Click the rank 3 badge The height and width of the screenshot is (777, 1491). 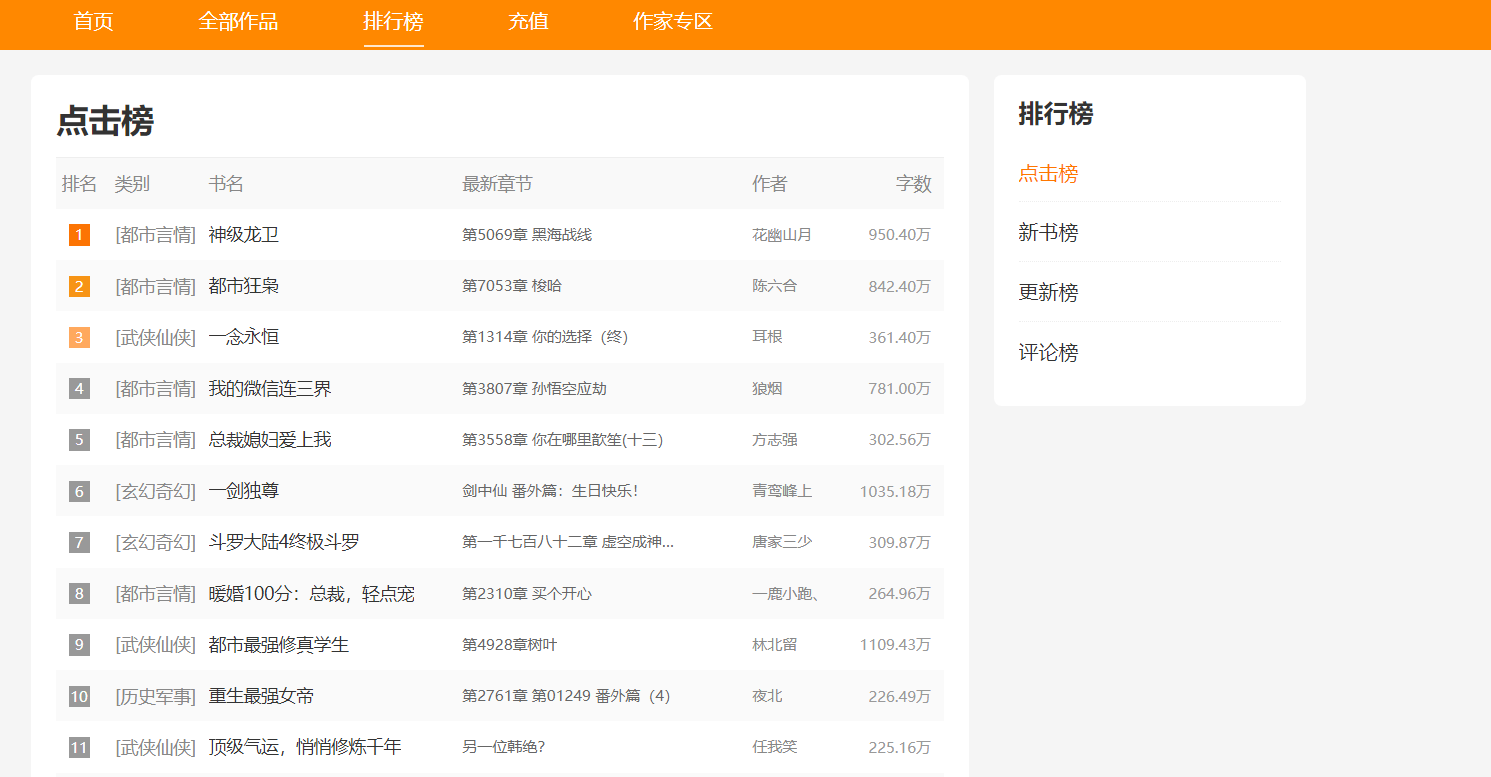click(x=79, y=337)
